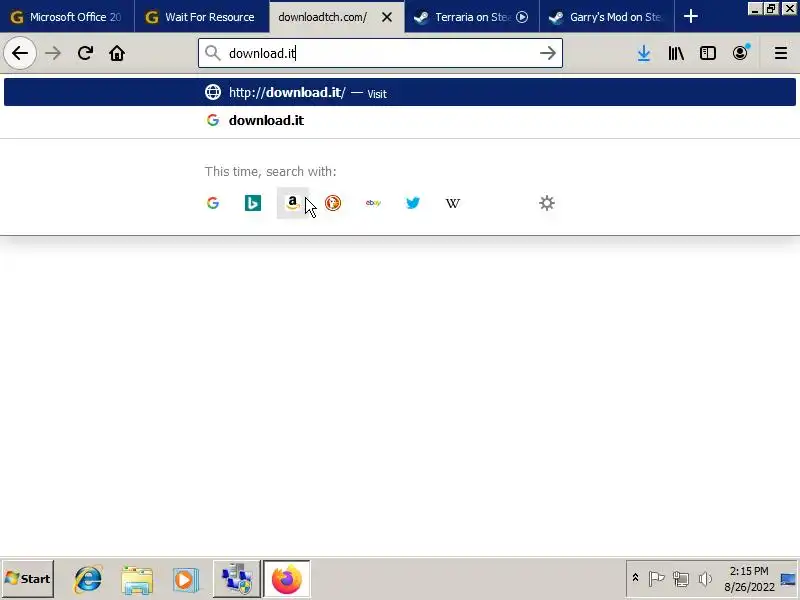The width and height of the screenshot is (800, 600).
Task: Close the downloadtch.com tab
Action: 387,17
